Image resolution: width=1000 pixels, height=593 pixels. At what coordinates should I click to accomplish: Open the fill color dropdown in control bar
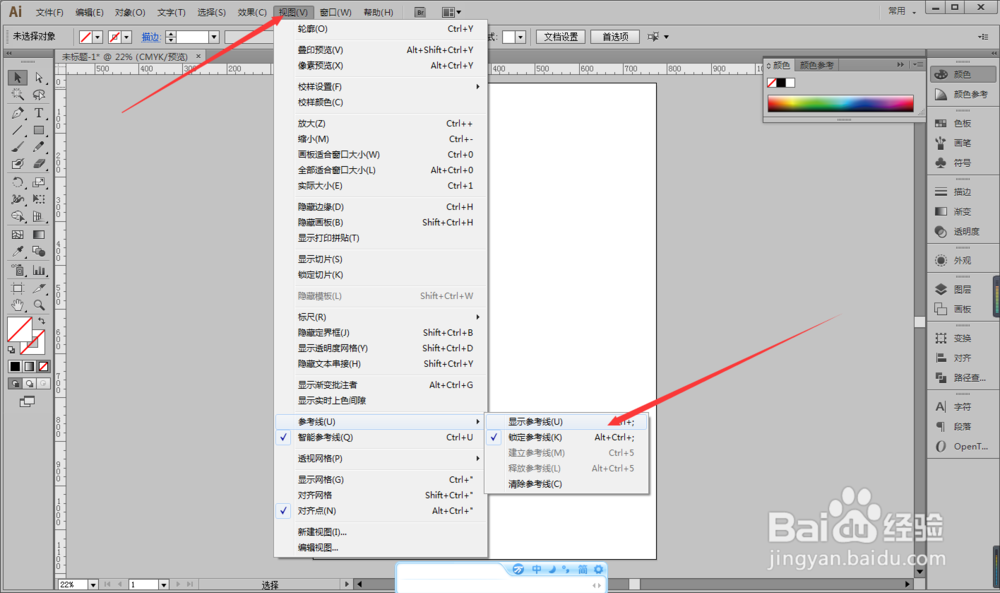click(98, 37)
